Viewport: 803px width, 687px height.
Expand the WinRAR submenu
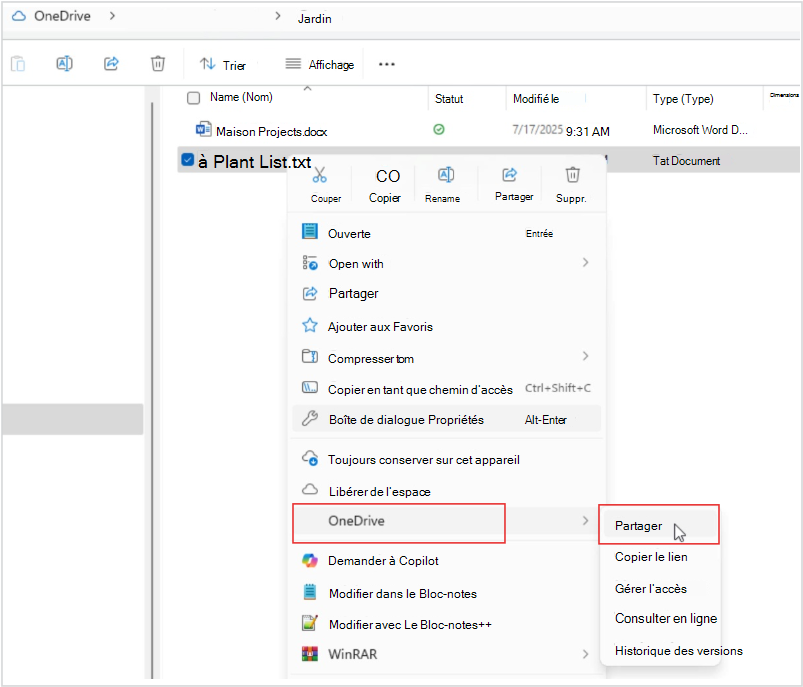click(446, 654)
